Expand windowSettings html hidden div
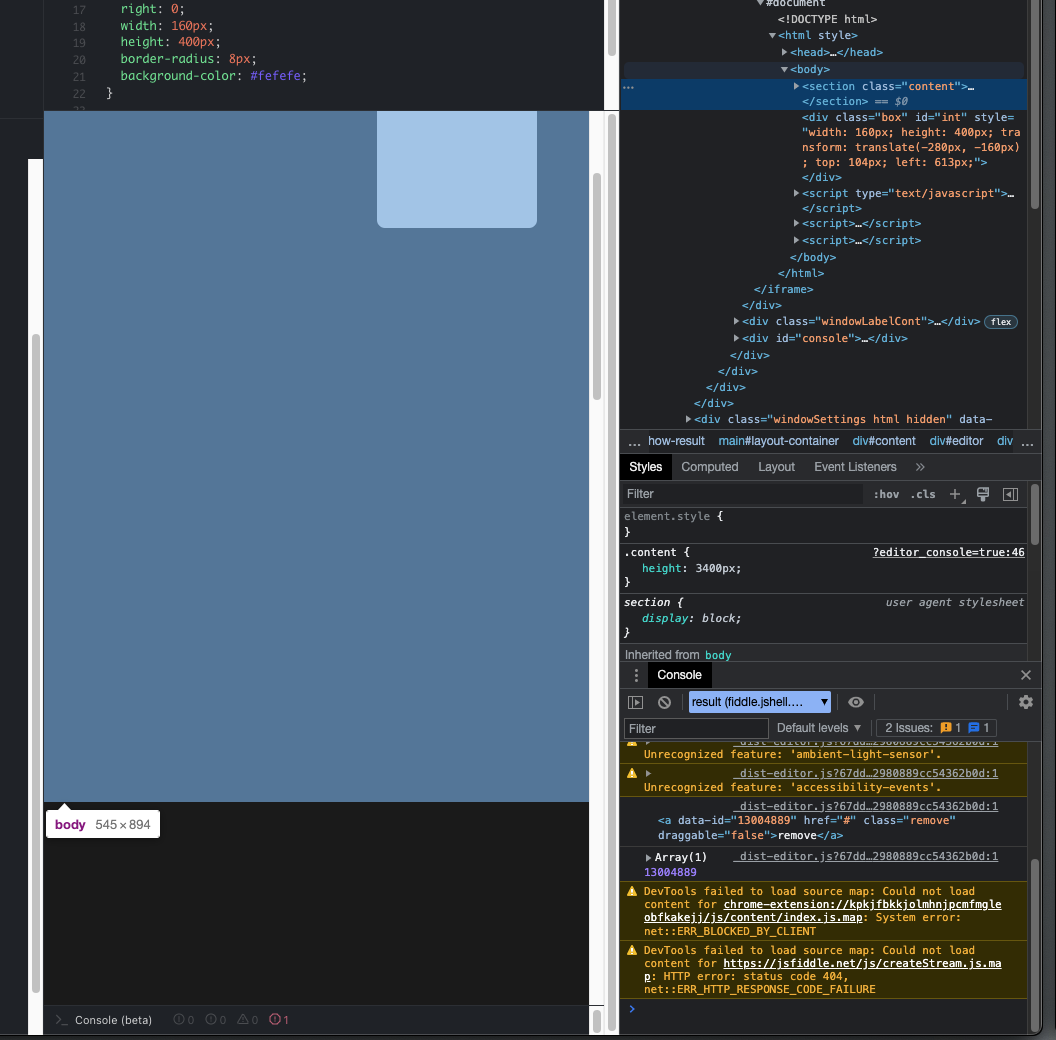The image size is (1056, 1040). [x=688, y=419]
